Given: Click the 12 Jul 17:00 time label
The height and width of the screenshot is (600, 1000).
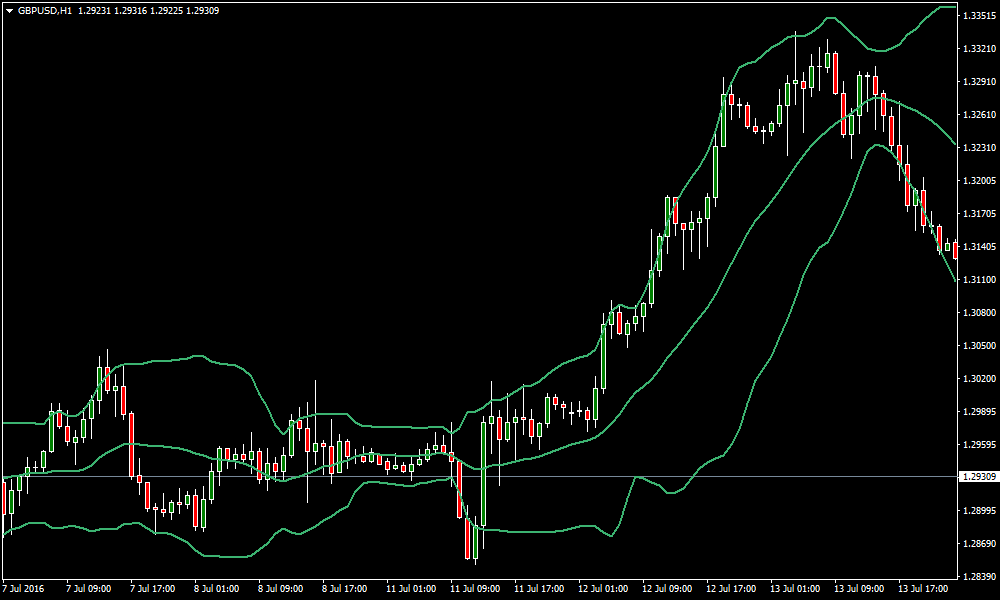Looking at the screenshot, I should click(x=729, y=589).
